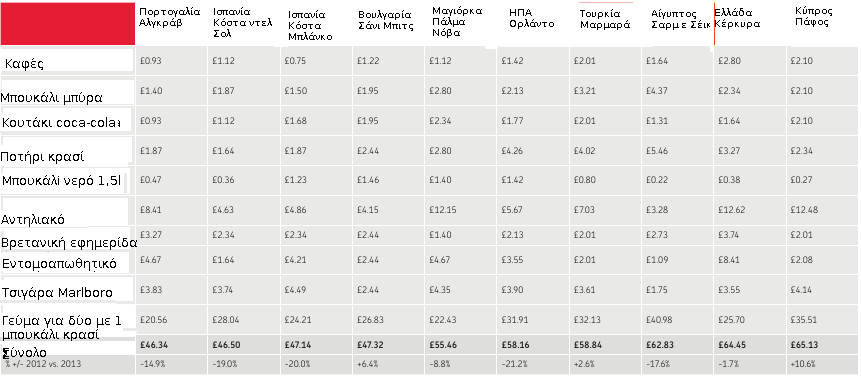
Task: Select the £40.98 meal price for Sharm
Action: point(658,320)
